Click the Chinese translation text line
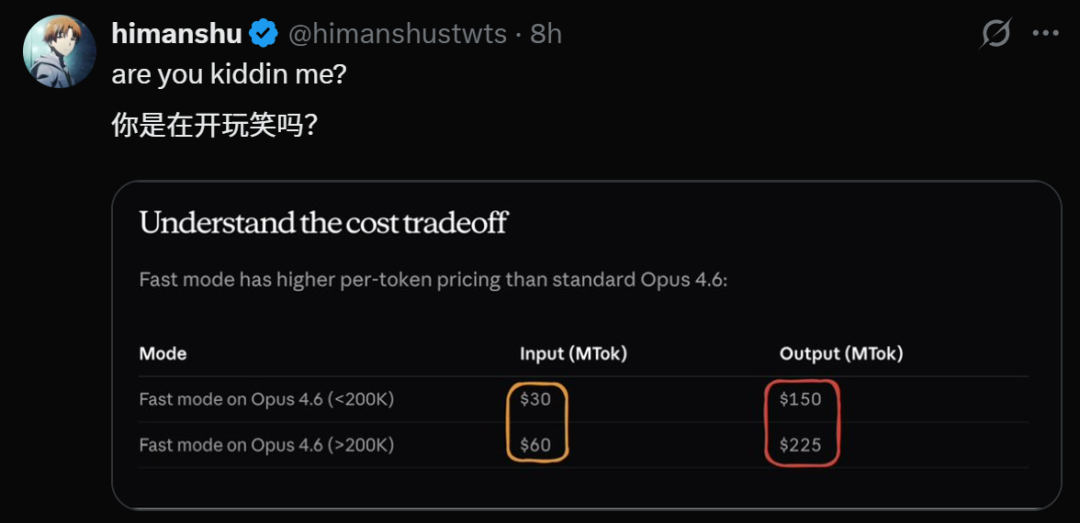Screen dimensions: 1080x523 coord(214,127)
